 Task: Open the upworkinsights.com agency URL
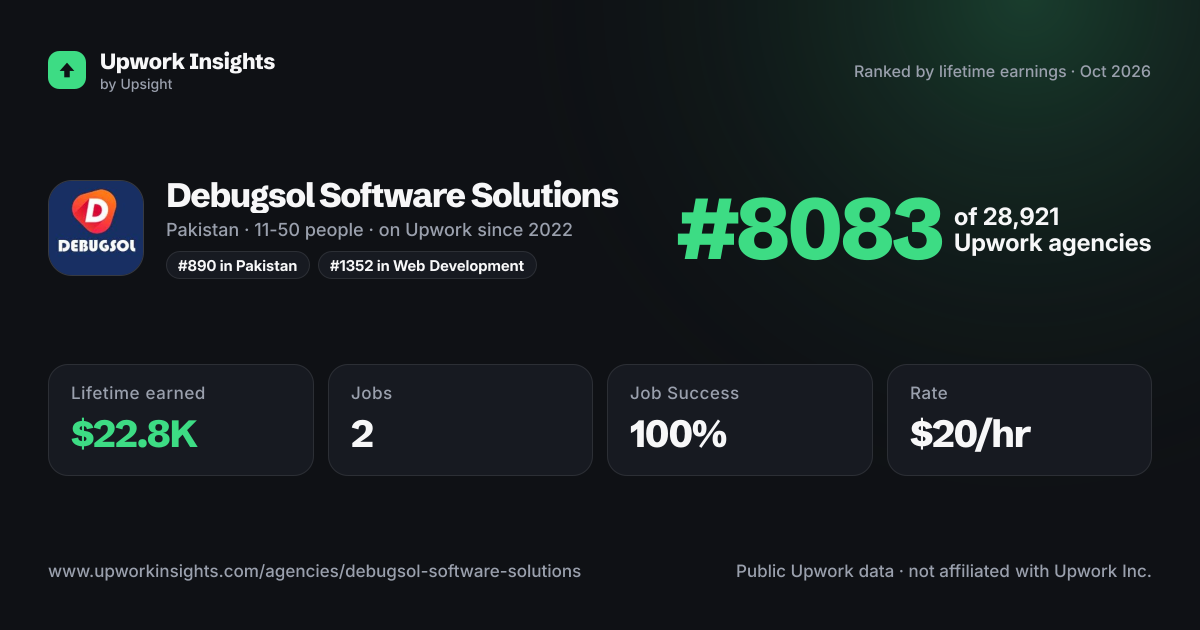click(314, 572)
